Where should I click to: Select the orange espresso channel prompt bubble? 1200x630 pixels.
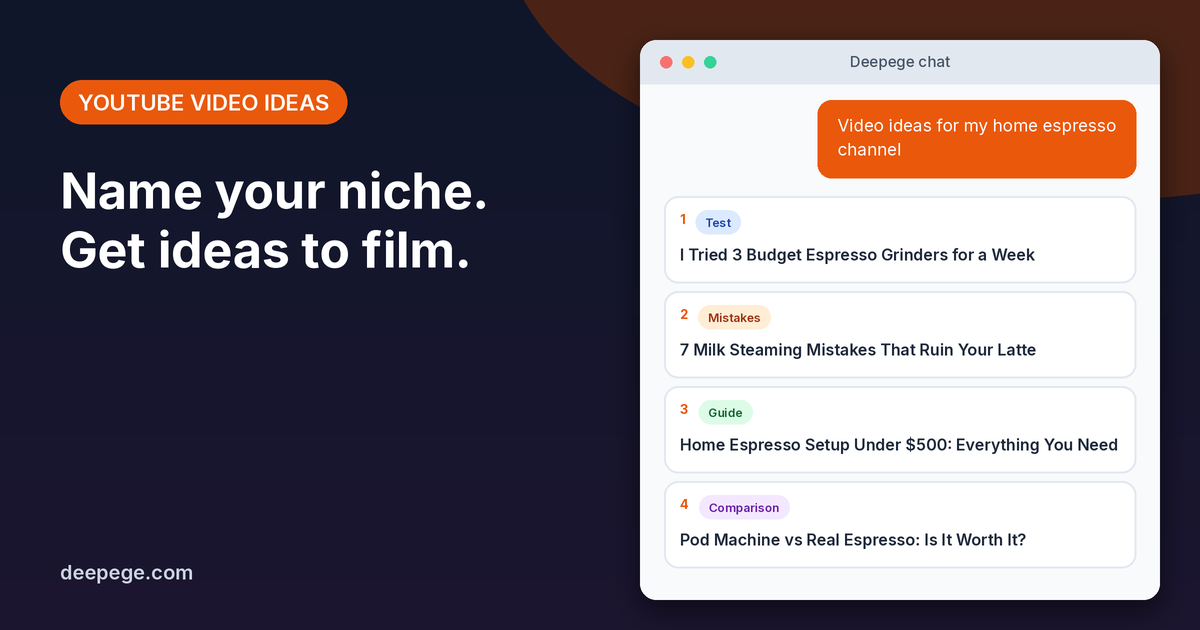[977, 139]
